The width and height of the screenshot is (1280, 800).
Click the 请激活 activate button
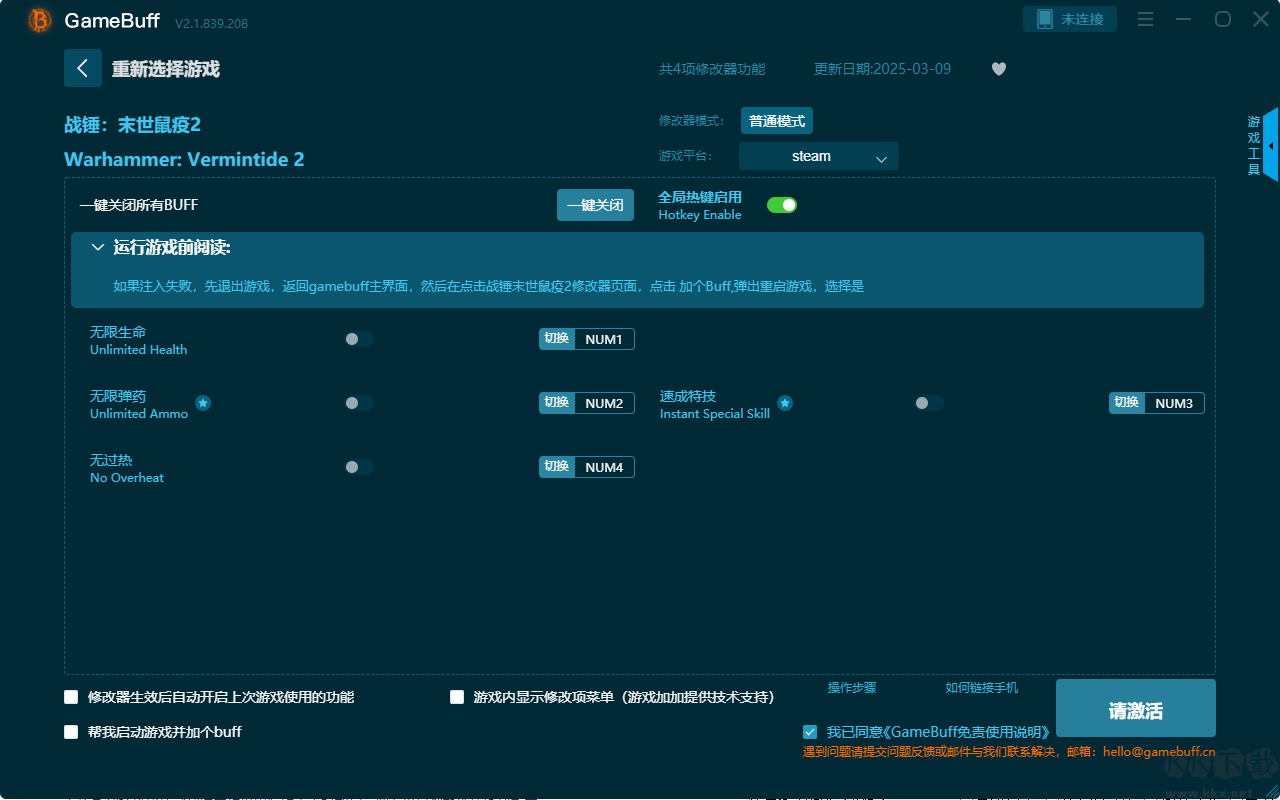(x=1136, y=708)
